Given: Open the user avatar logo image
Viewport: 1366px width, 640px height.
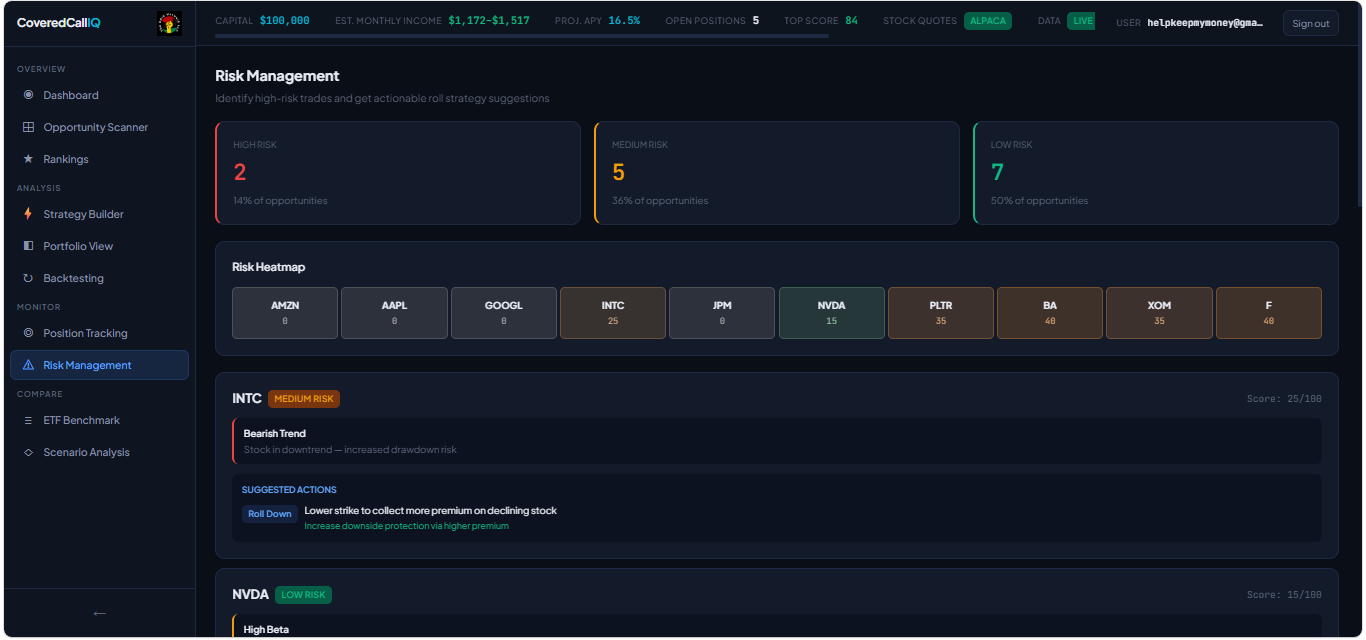Looking at the screenshot, I should click(169, 23).
